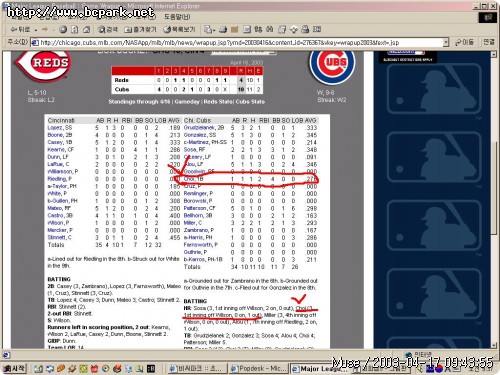Open player link b-Karros, PH-1B
Image resolution: width=500 pixels, height=375 pixels.
[x=203, y=260]
